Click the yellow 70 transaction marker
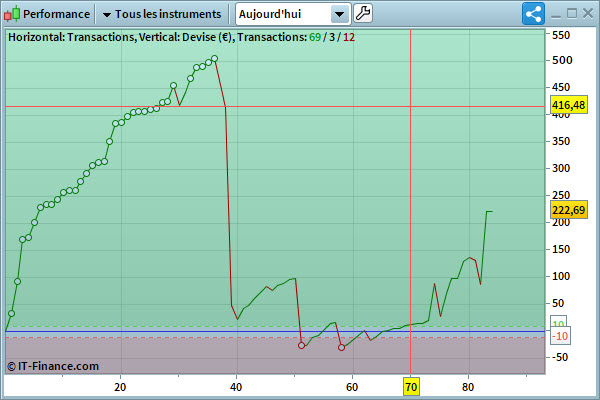The width and height of the screenshot is (600, 400). (411, 387)
